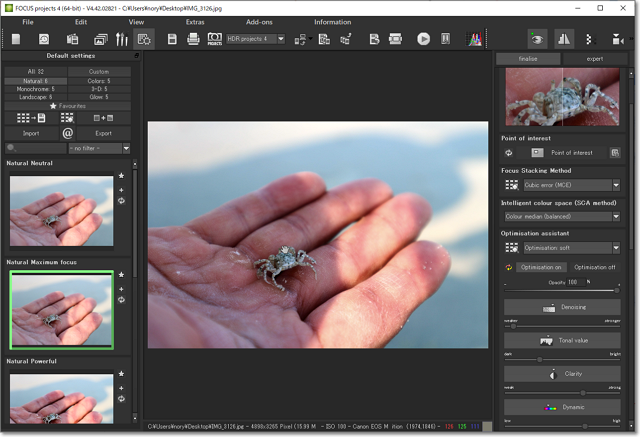Screen dimensions: 640x437
Task: Click the sliders settings toolbar icon
Action: click(122, 39)
